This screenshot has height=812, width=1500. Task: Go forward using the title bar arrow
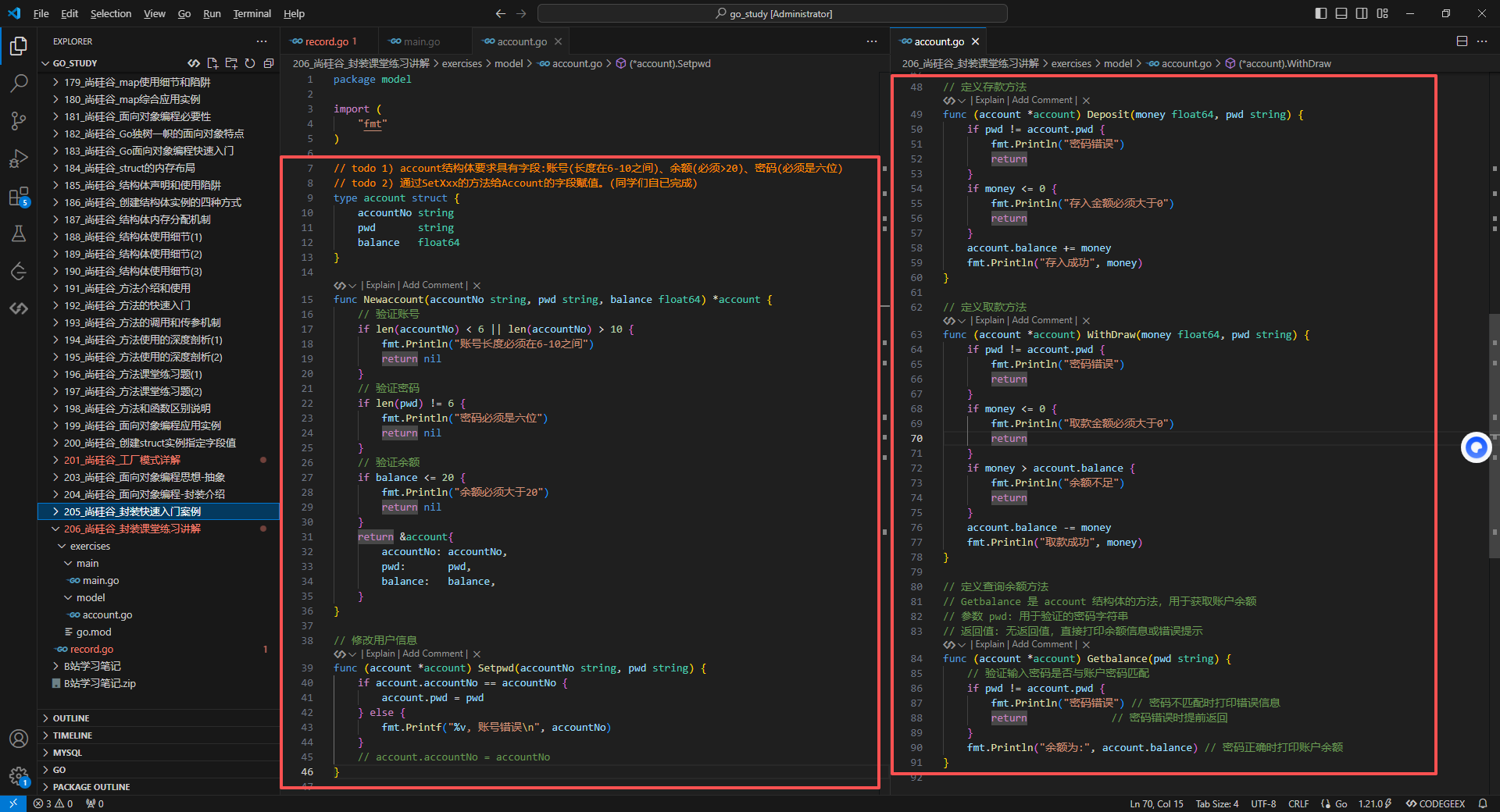pos(521,13)
